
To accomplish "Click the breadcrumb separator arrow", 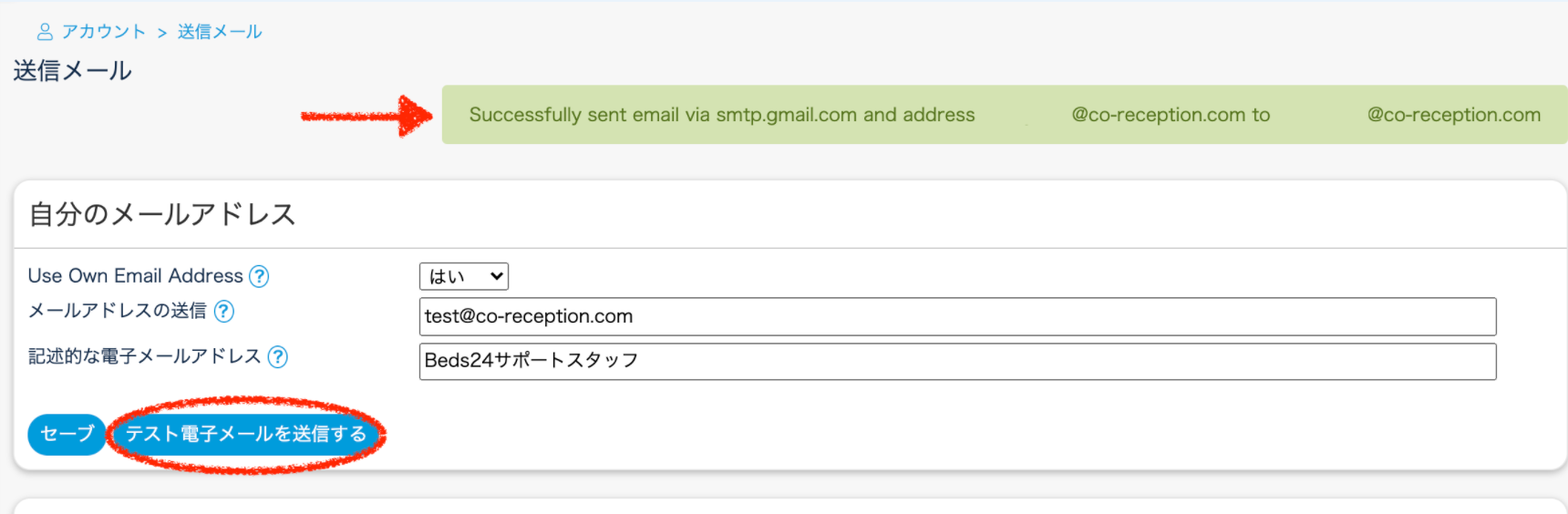I will point(162,33).
